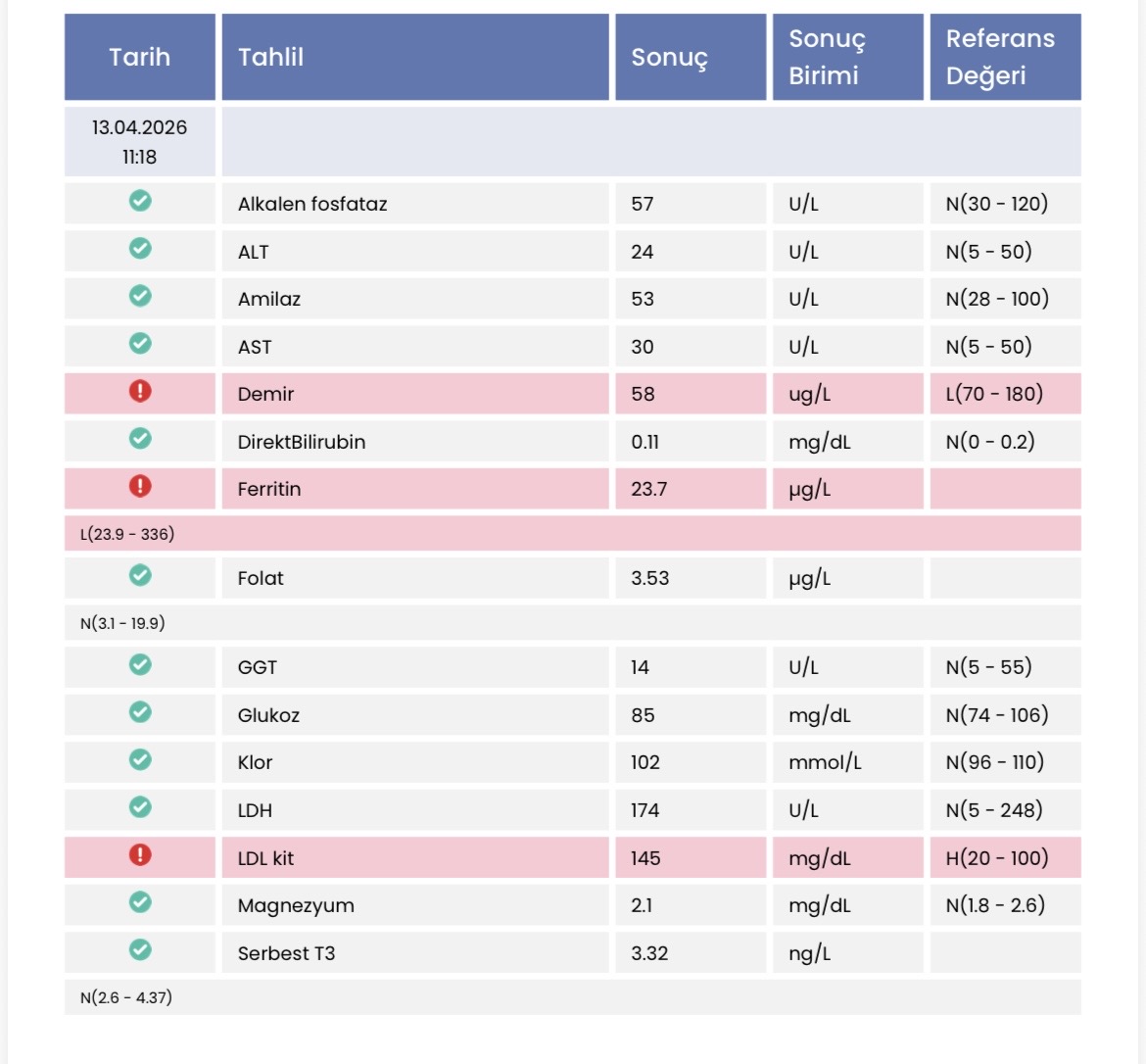Image resolution: width=1146 pixels, height=1064 pixels.
Task: Click the red alert icon for LDL kit
Action: click(140, 855)
